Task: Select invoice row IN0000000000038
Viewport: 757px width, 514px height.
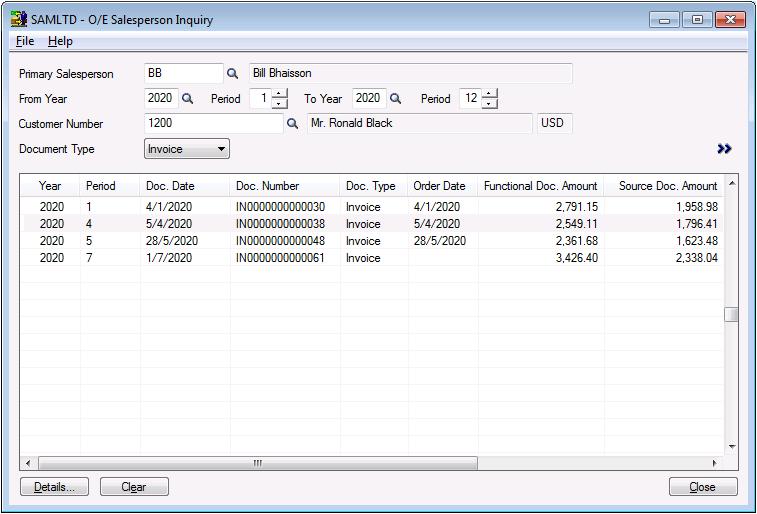Action: [280, 224]
